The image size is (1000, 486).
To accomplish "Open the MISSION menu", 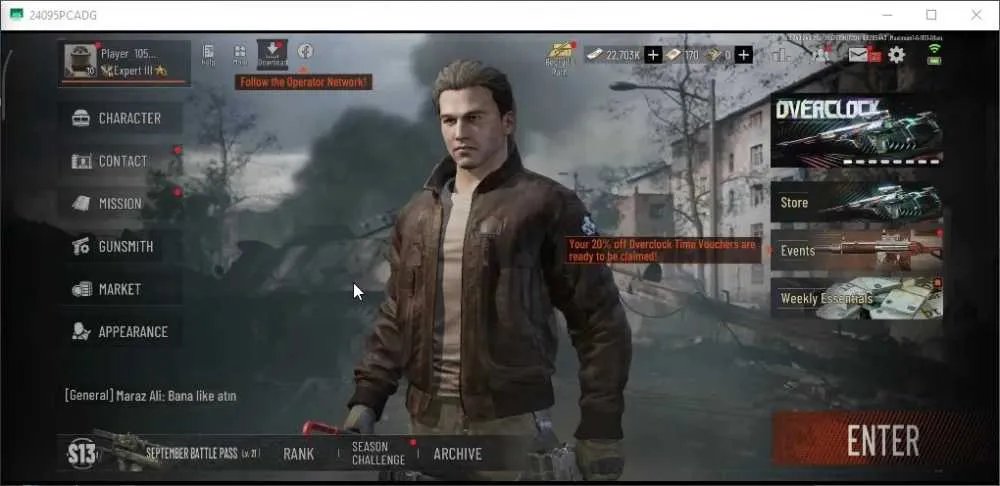I will point(121,203).
